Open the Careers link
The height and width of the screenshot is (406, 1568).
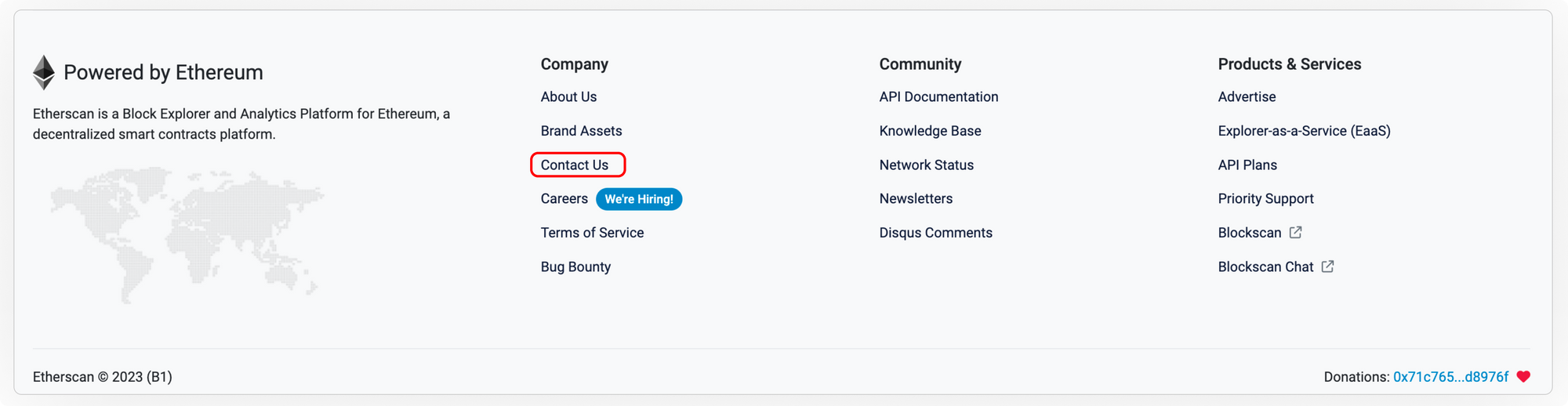564,199
